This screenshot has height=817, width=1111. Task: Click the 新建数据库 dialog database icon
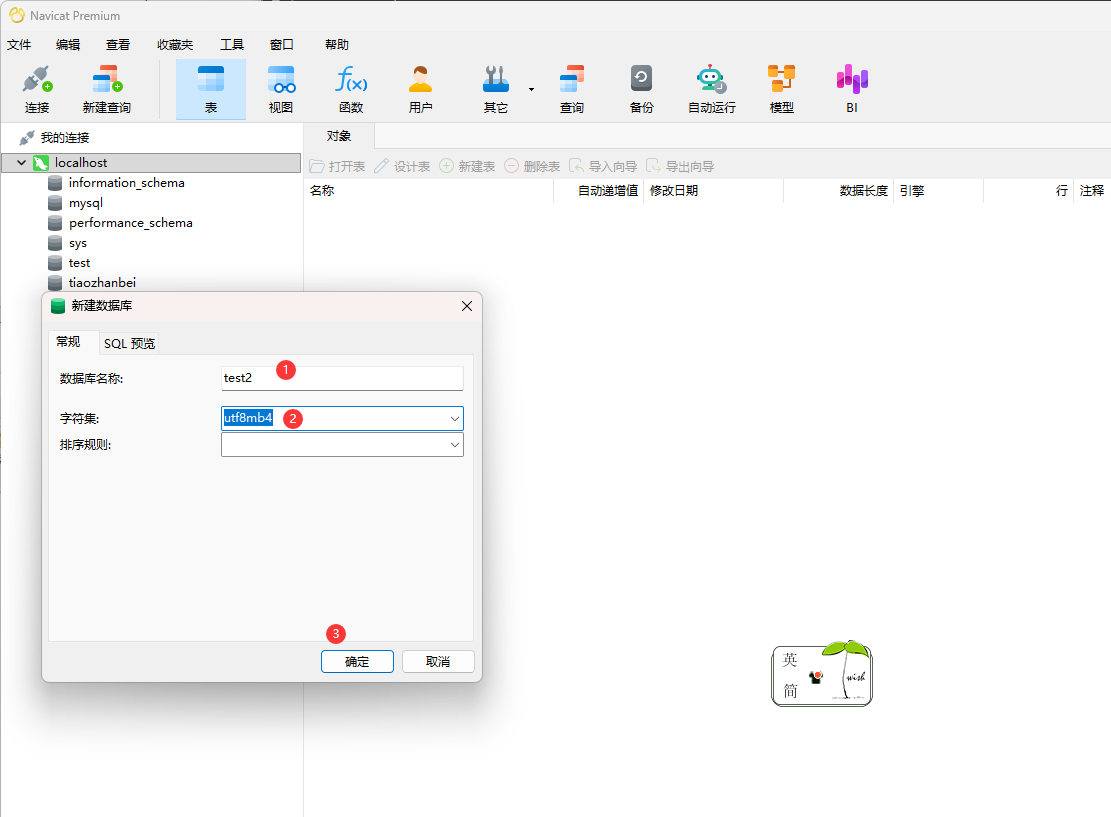coord(58,306)
